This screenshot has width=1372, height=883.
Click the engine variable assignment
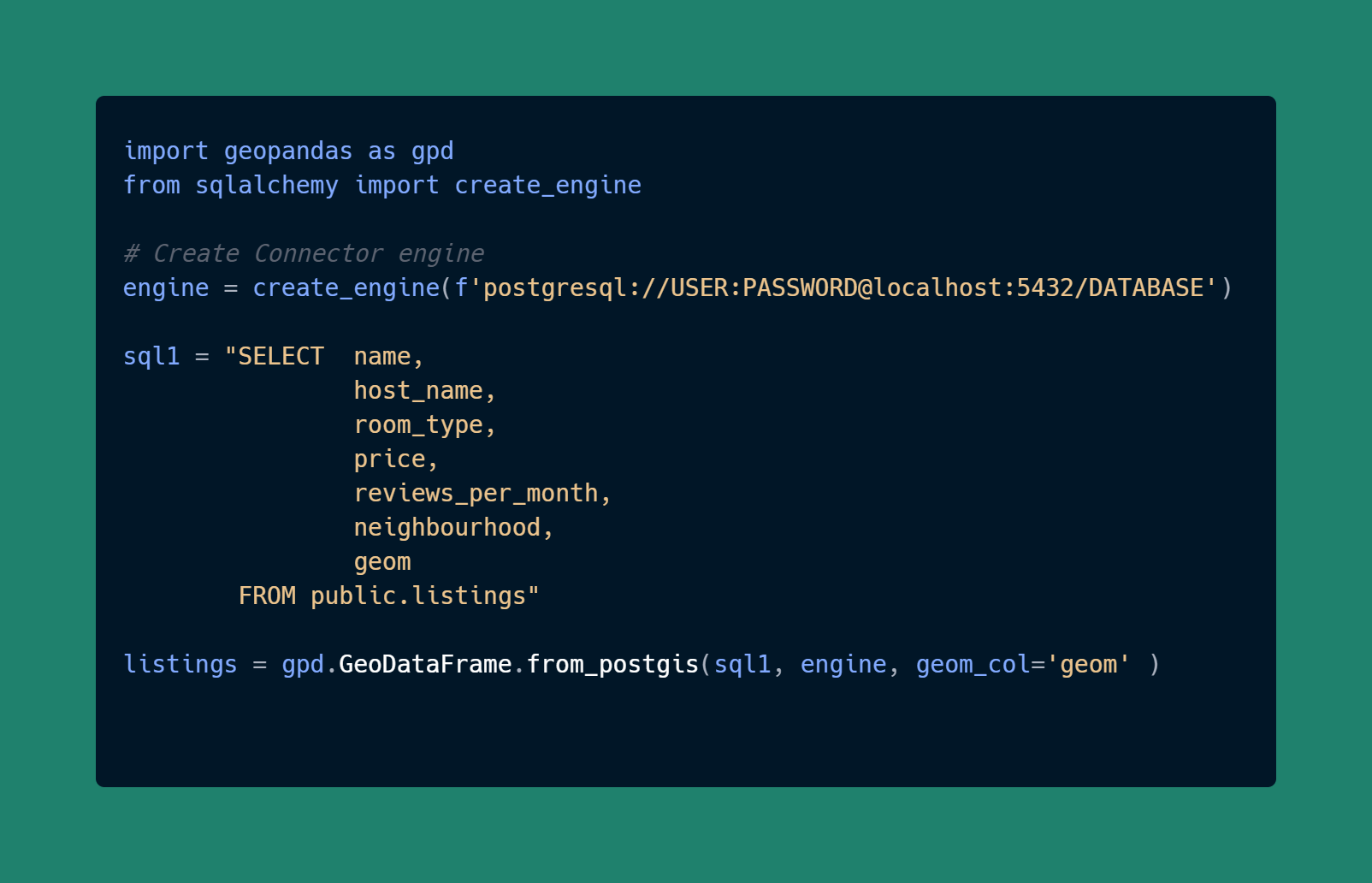click(x=166, y=288)
